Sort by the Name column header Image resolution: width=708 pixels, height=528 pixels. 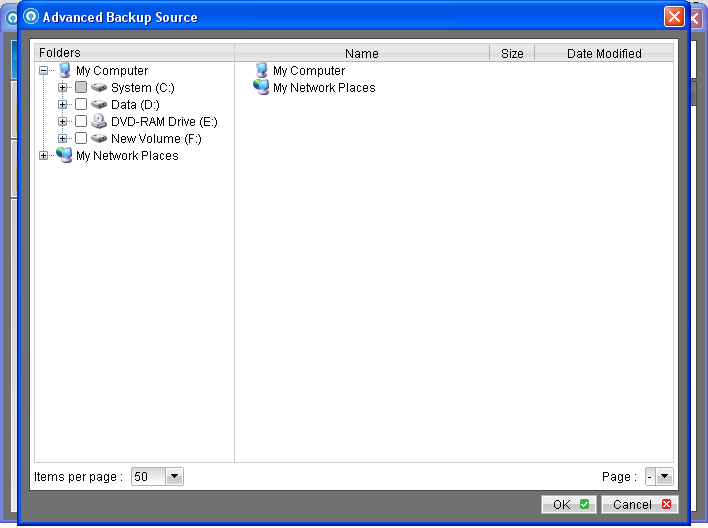361,53
